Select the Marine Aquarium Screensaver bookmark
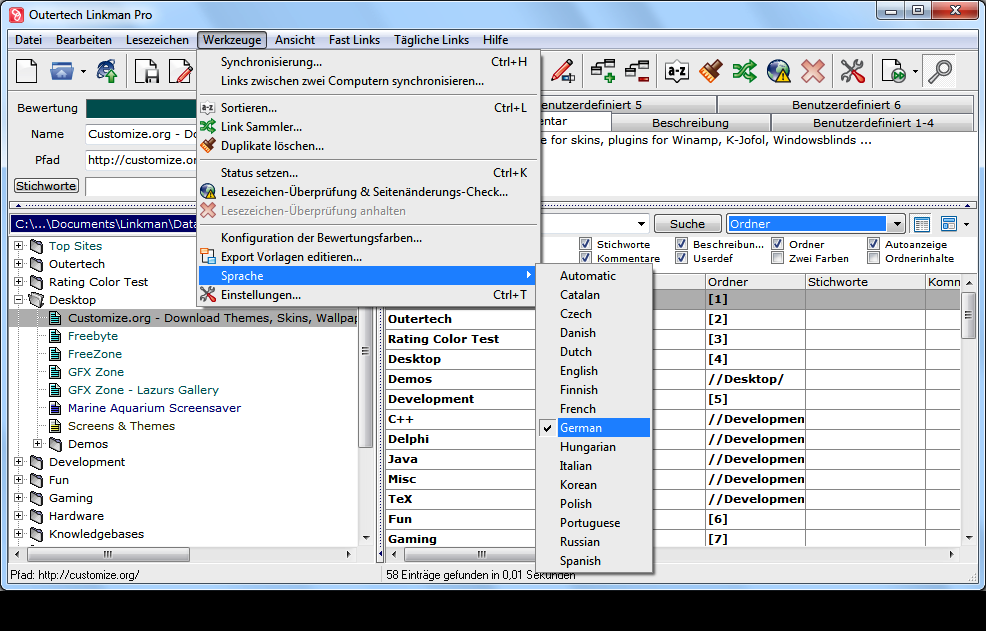986x631 pixels. click(x=154, y=408)
